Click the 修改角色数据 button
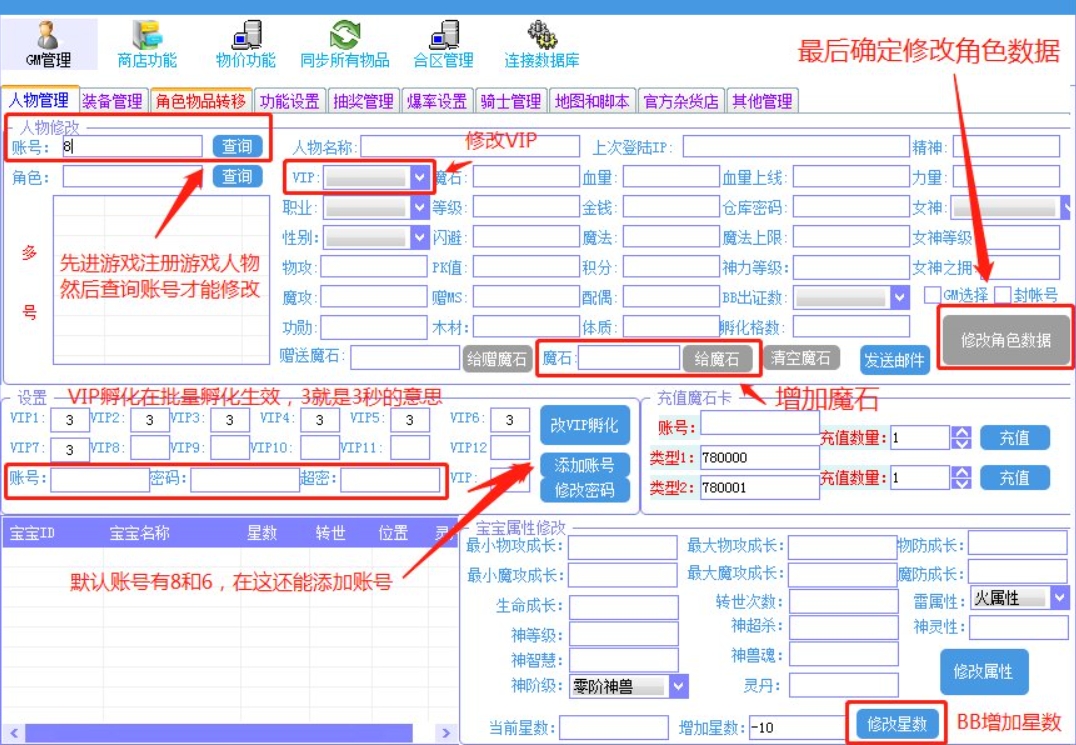 click(1005, 340)
